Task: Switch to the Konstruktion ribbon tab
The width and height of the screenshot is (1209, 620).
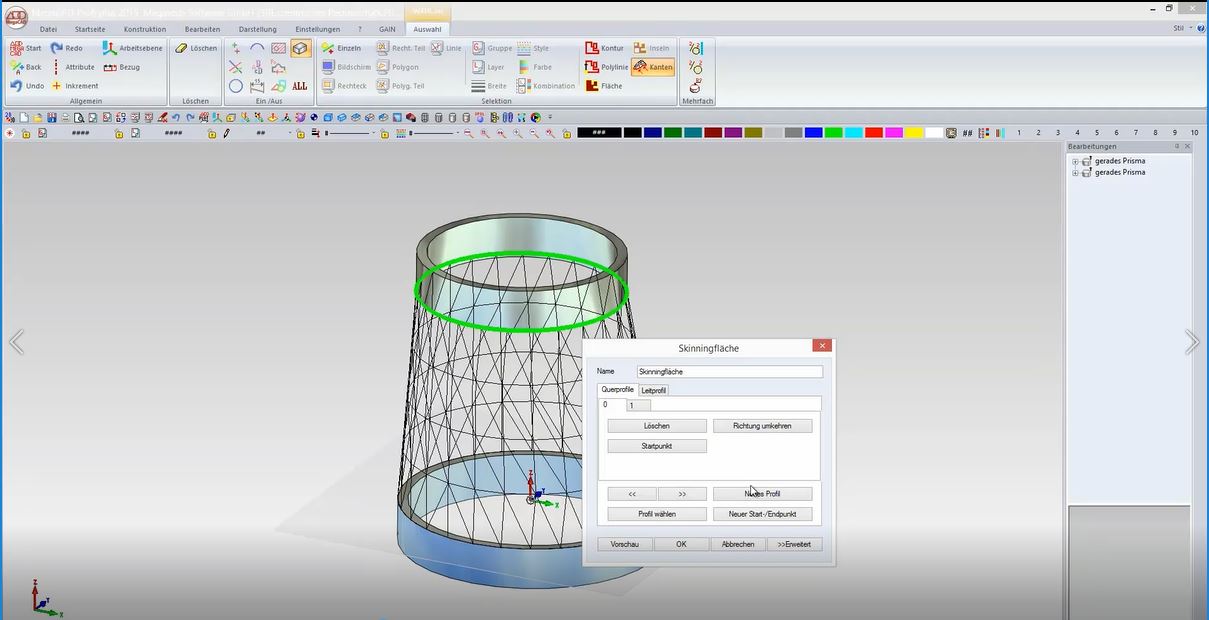Action: (145, 29)
